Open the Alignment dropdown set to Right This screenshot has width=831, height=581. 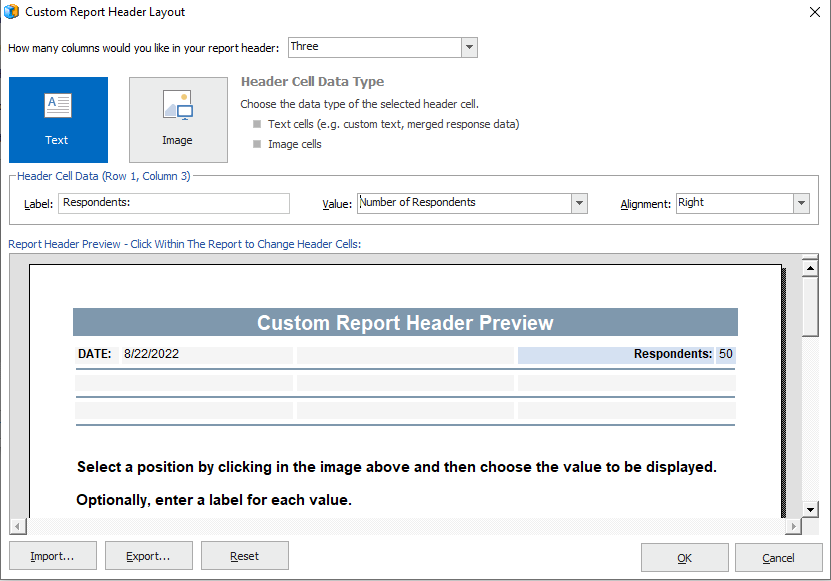click(801, 203)
